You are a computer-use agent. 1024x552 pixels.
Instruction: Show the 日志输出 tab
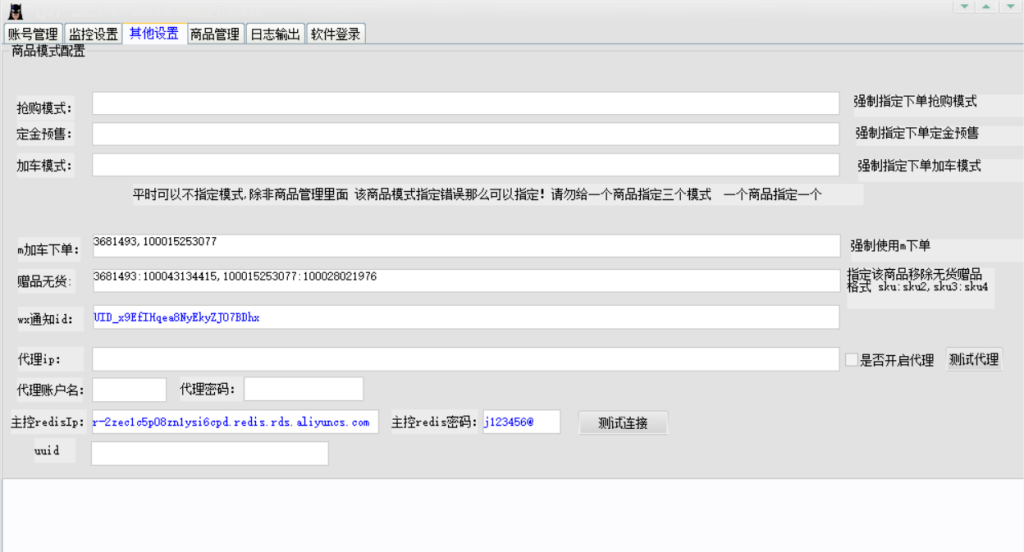274,34
